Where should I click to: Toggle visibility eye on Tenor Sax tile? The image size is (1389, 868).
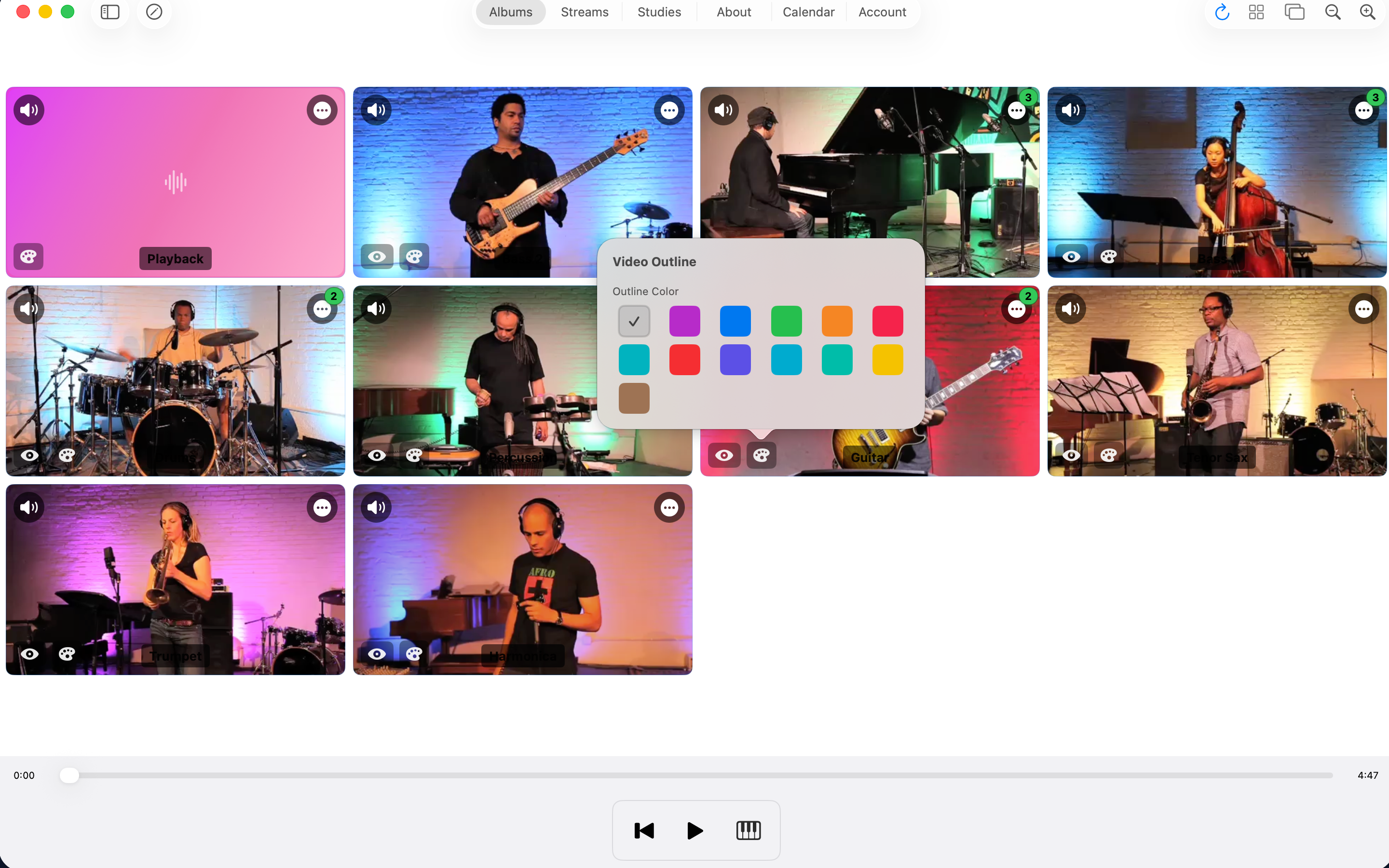coord(1071,455)
